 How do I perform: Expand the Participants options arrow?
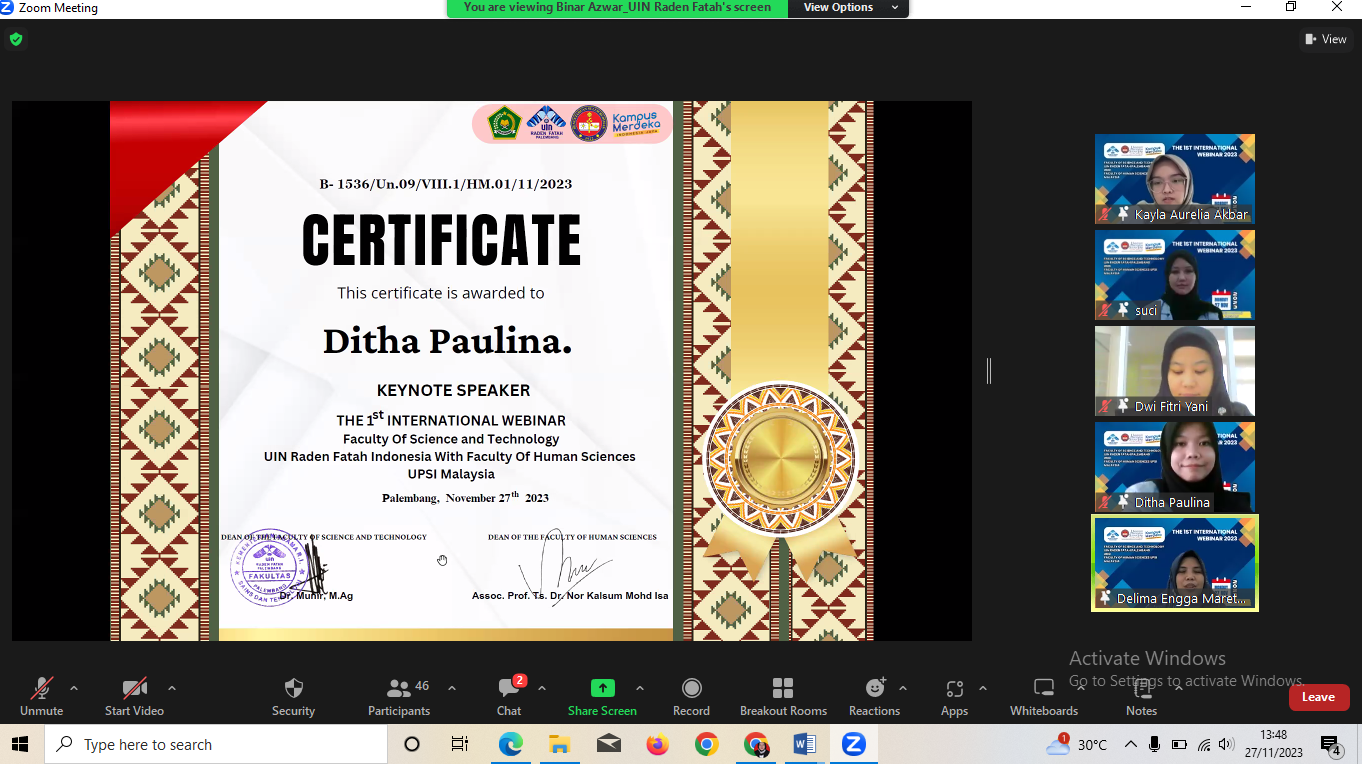point(451,688)
